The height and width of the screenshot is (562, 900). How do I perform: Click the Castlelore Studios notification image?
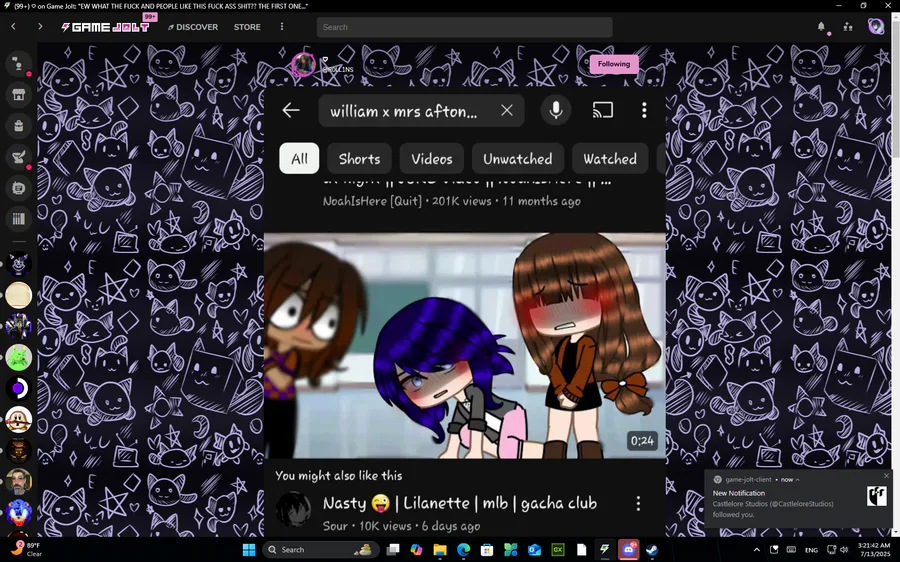[876, 496]
